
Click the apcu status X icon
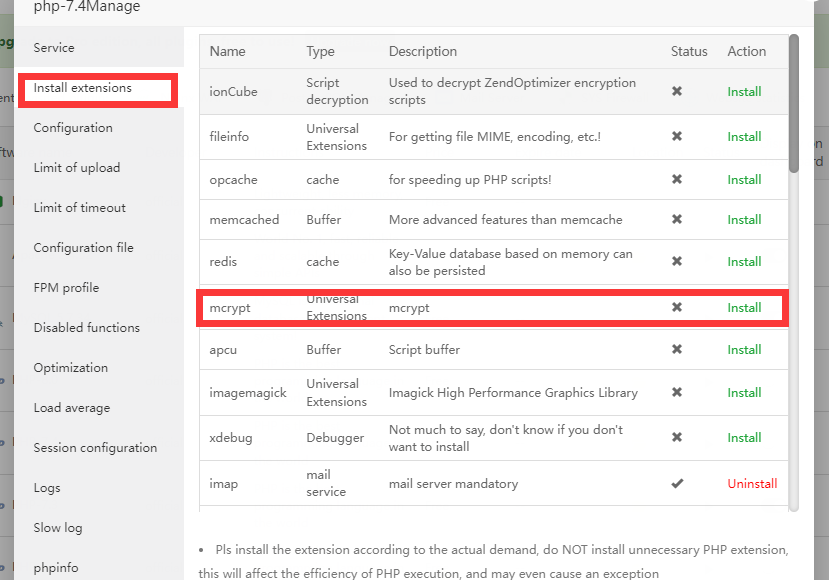(x=677, y=350)
